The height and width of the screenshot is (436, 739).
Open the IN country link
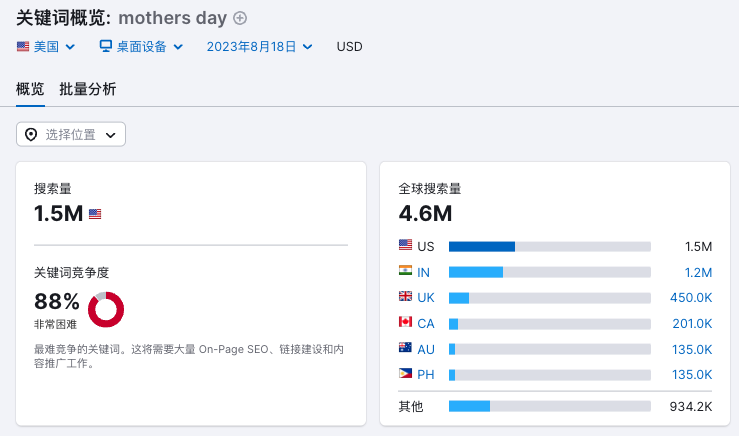(424, 272)
